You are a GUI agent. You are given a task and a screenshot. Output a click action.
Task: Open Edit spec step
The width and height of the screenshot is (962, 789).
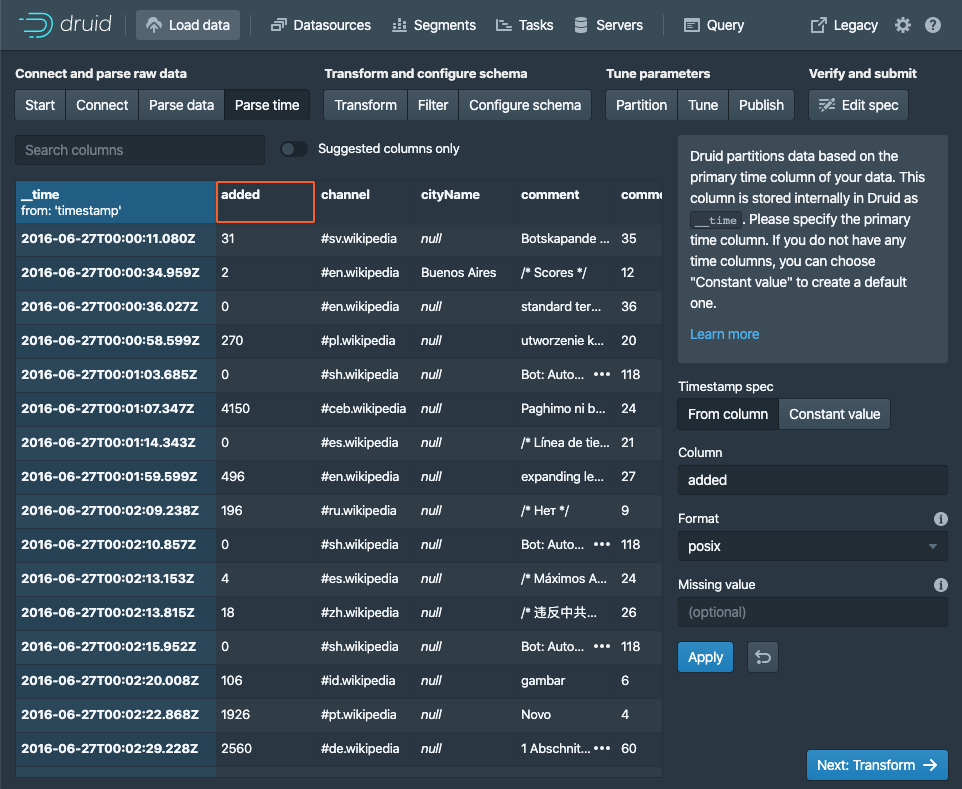pyautogui.click(x=858, y=105)
